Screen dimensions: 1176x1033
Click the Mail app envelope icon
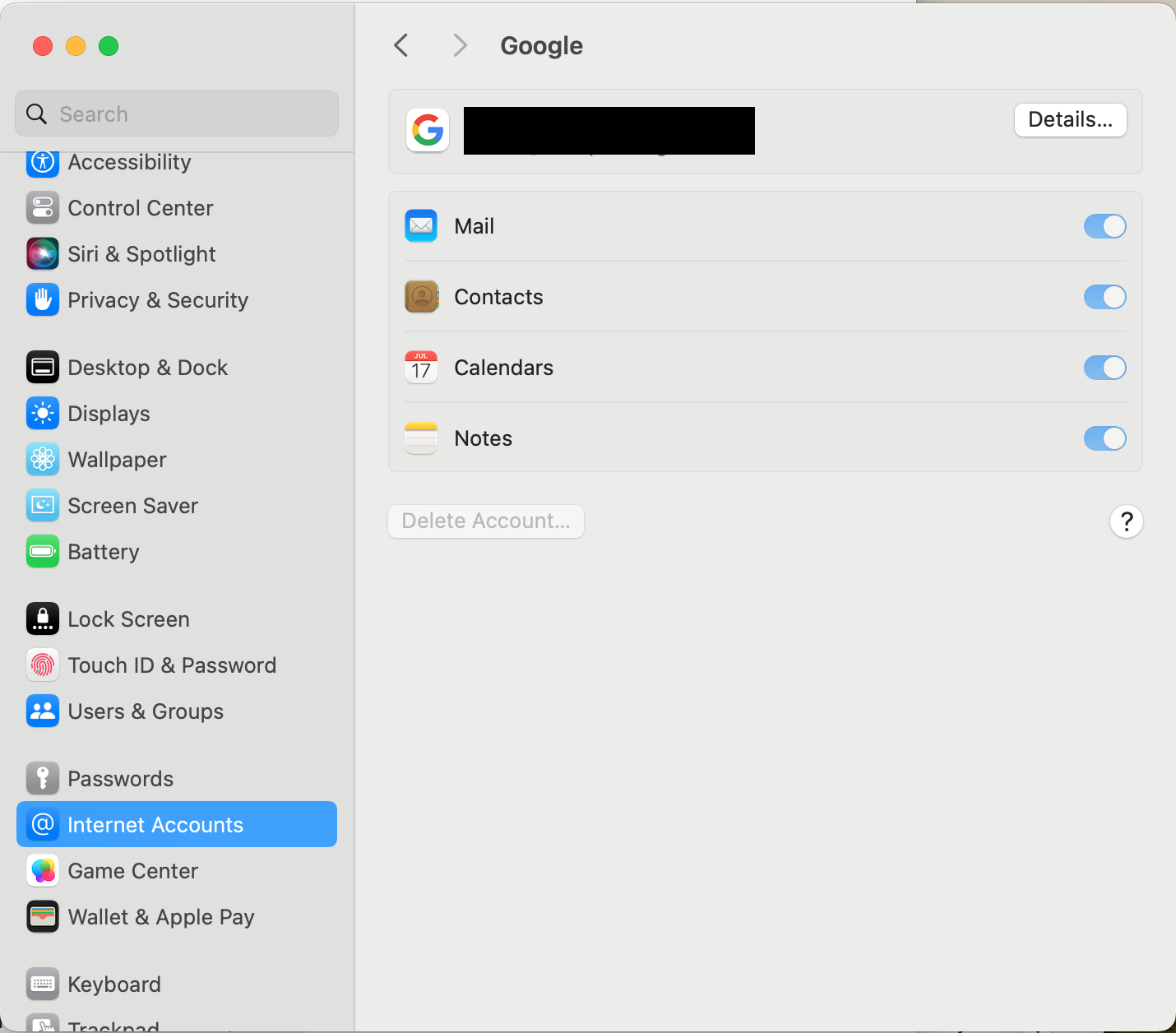click(x=421, y=226)
